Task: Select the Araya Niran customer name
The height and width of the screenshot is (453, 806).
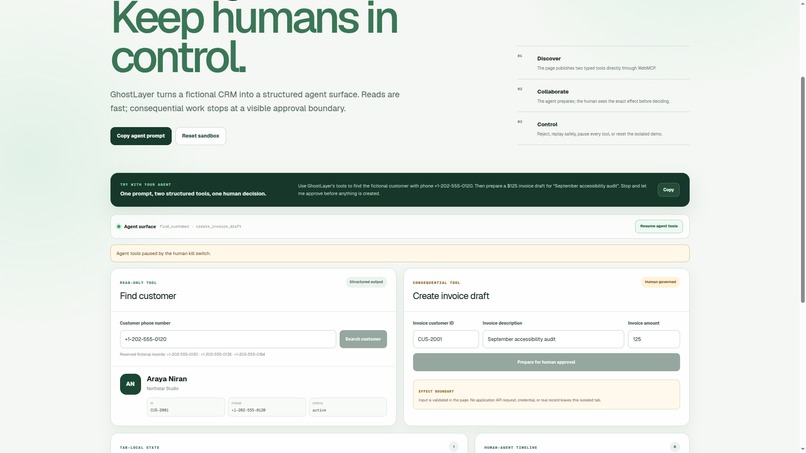Action: 167,379
